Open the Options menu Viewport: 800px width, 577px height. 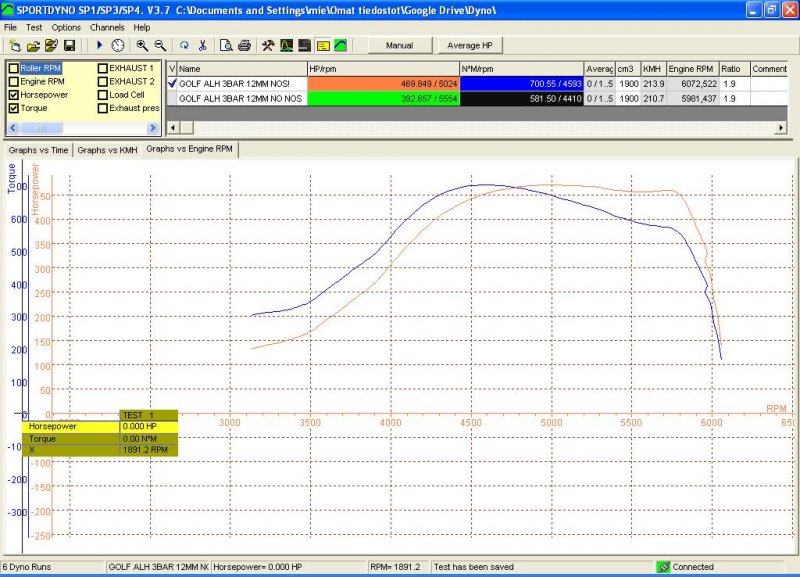(x=66, y=27)
